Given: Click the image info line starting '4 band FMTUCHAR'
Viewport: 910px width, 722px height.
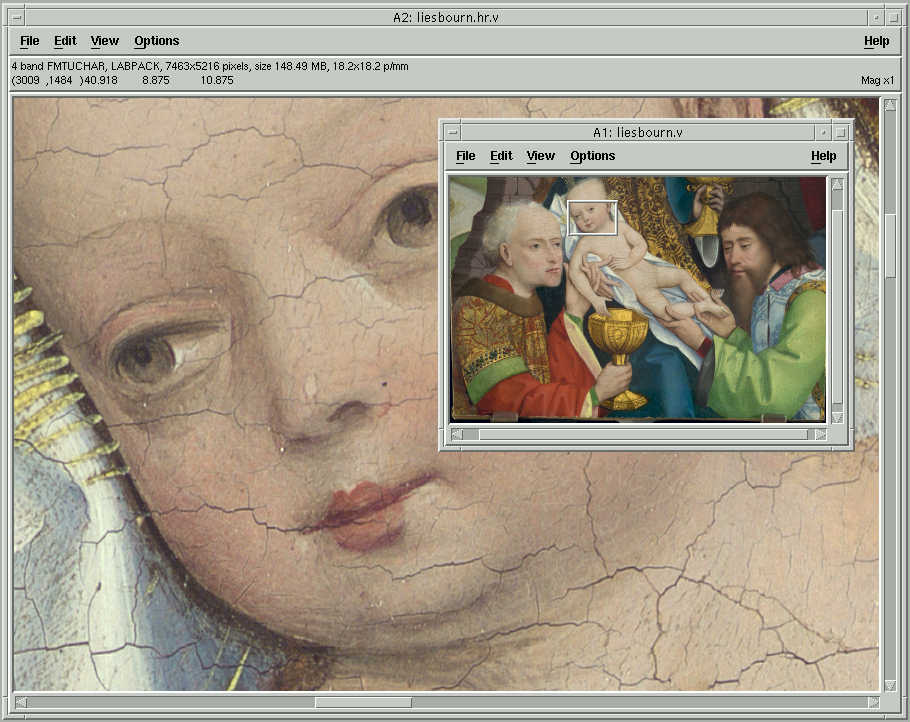Looking at the screenshot, I should pos(210,66).
